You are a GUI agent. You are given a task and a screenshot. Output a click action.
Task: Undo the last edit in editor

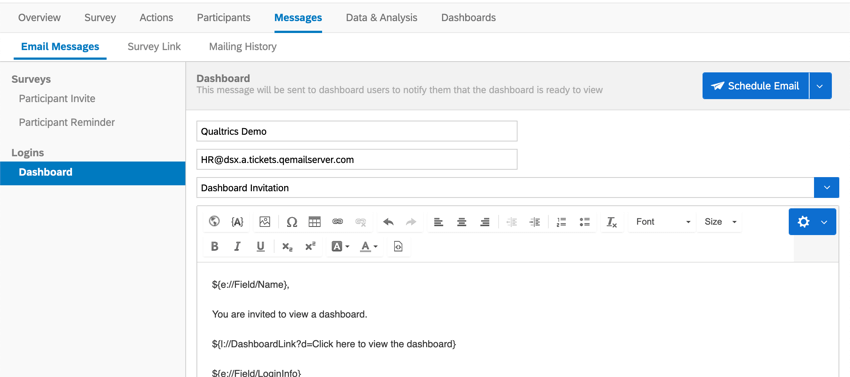(388, 221)
